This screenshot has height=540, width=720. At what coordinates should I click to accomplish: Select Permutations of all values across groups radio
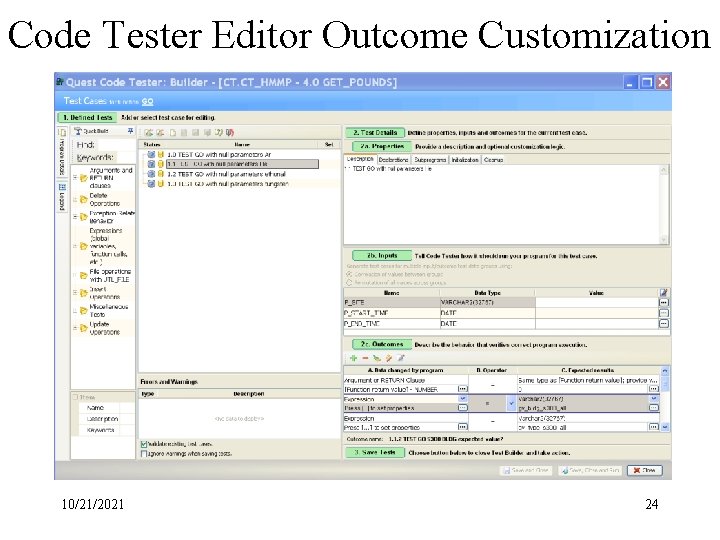(349, 283)
